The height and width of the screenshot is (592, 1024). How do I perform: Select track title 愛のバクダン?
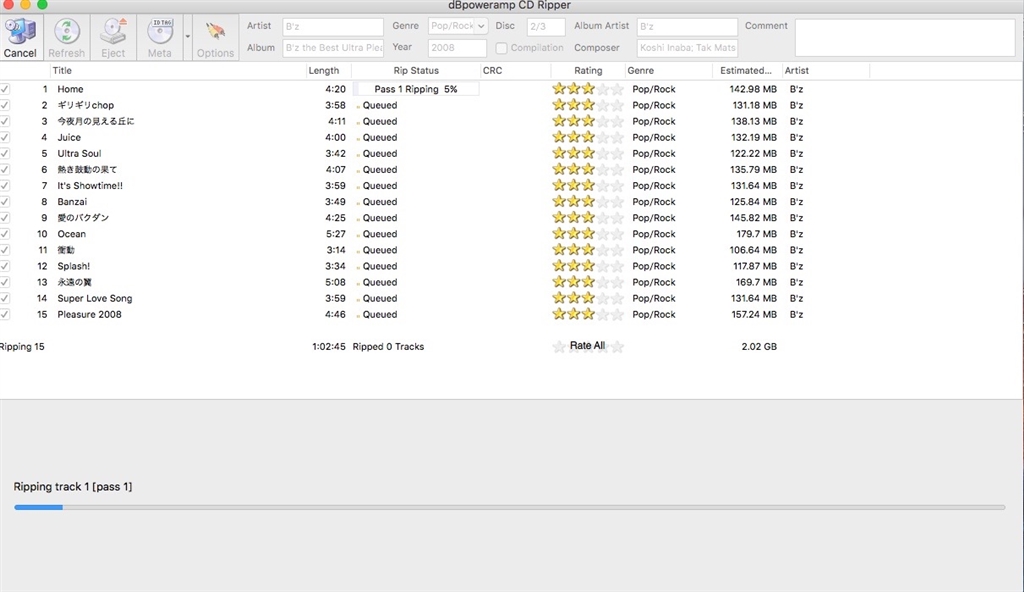coord(83,218)
